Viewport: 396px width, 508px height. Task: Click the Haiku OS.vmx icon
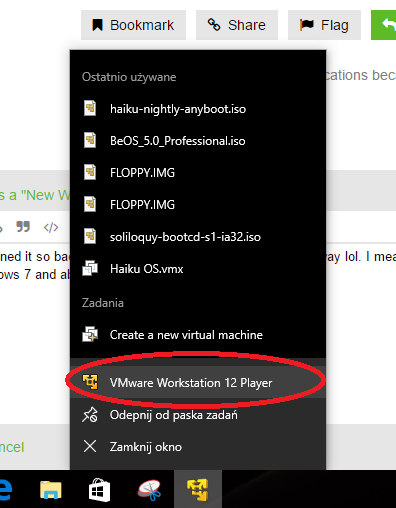(x=90, y=268)
